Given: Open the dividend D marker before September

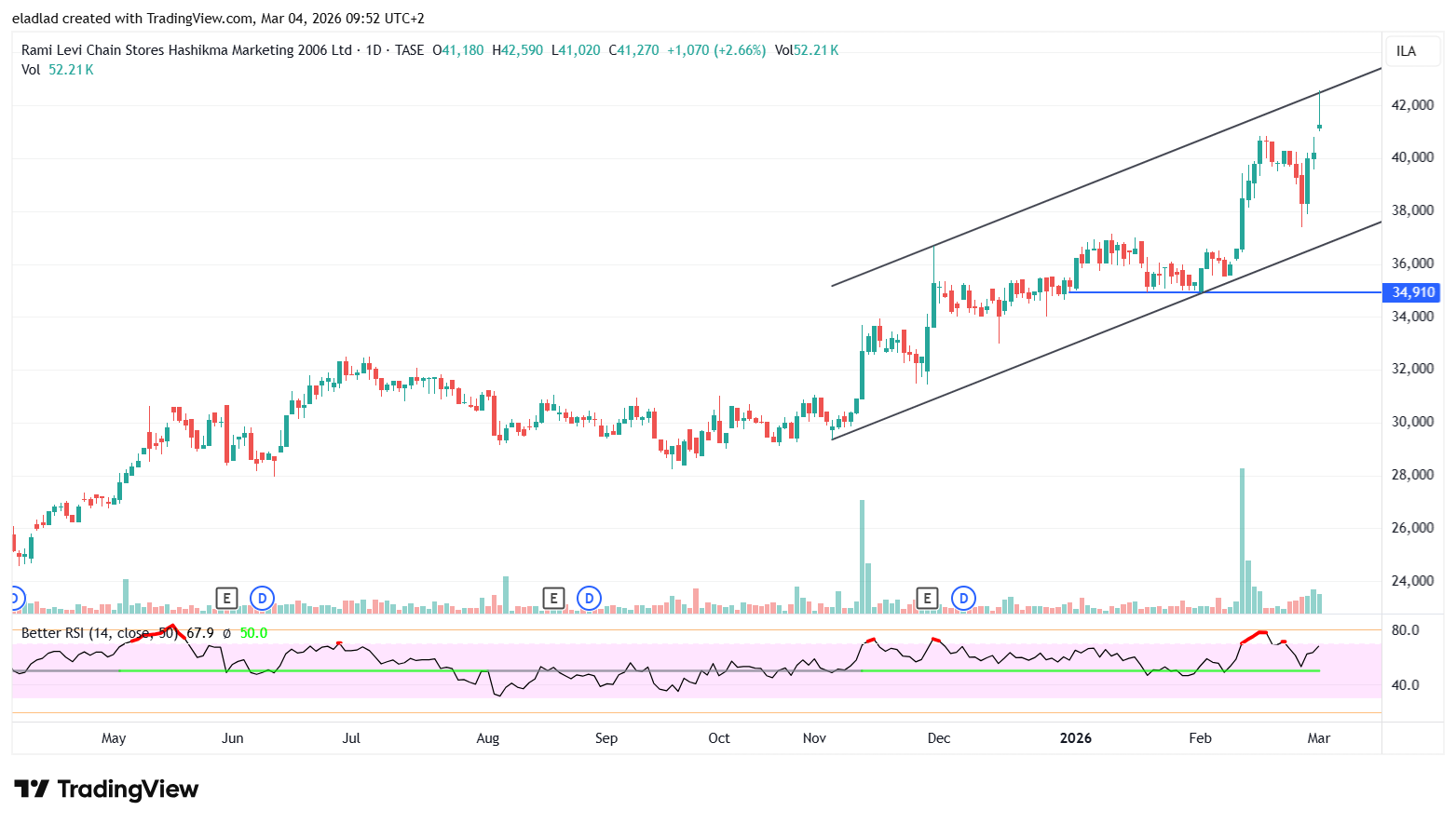Looking at the screenshot, I should 589,598.
